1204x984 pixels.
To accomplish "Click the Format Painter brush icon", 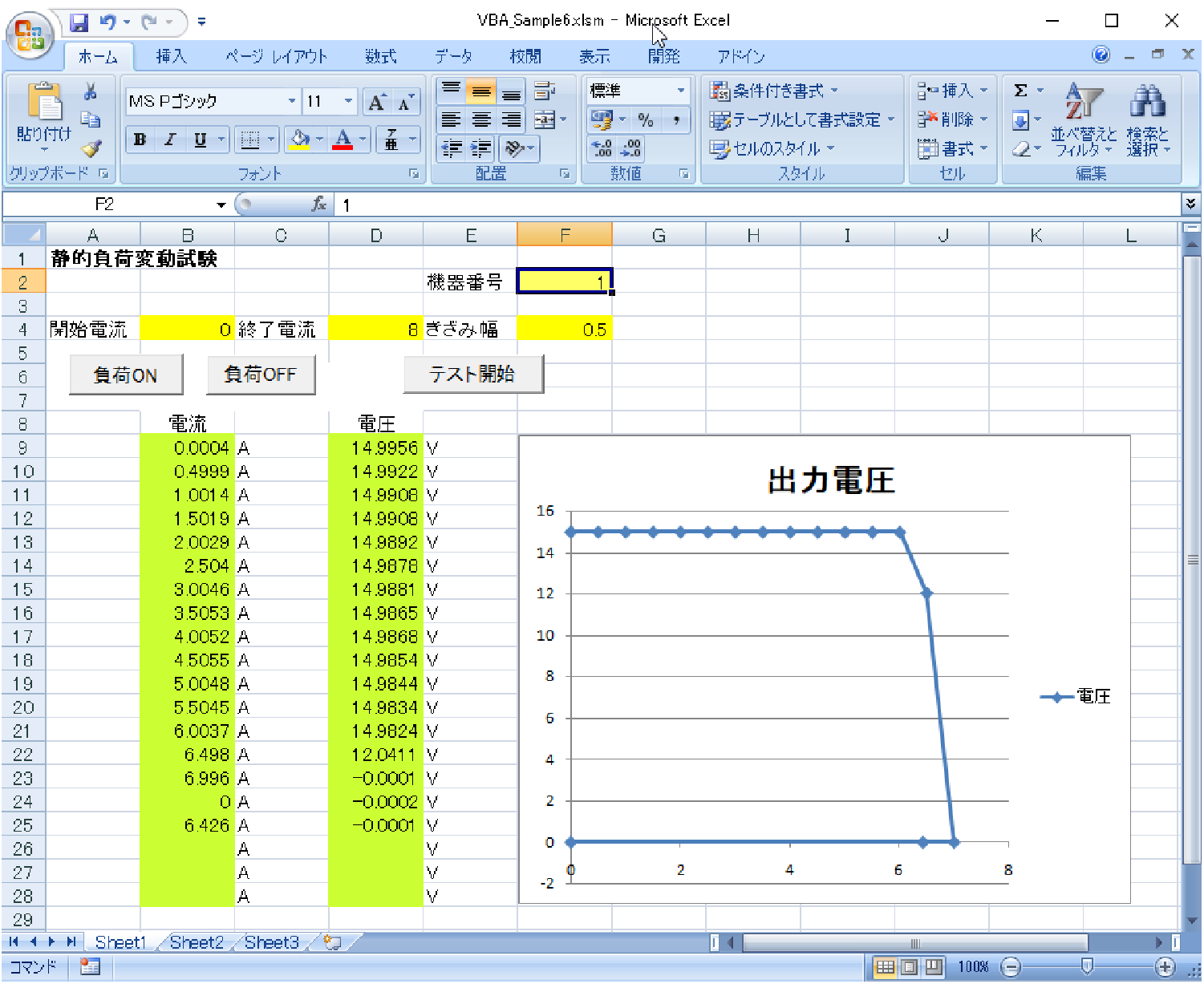I will tap(91, 148).
